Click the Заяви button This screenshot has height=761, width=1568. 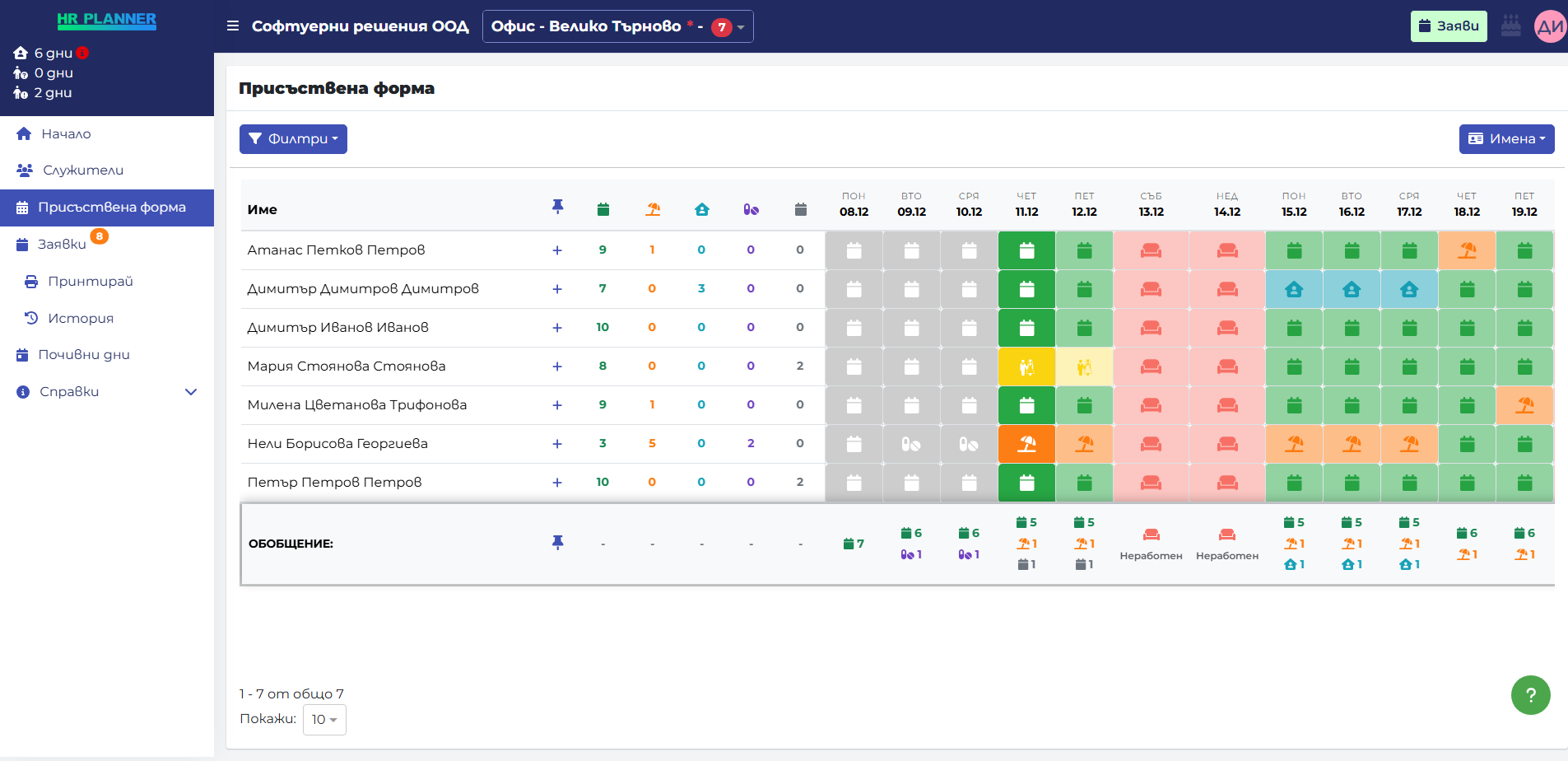(1449, 26)
